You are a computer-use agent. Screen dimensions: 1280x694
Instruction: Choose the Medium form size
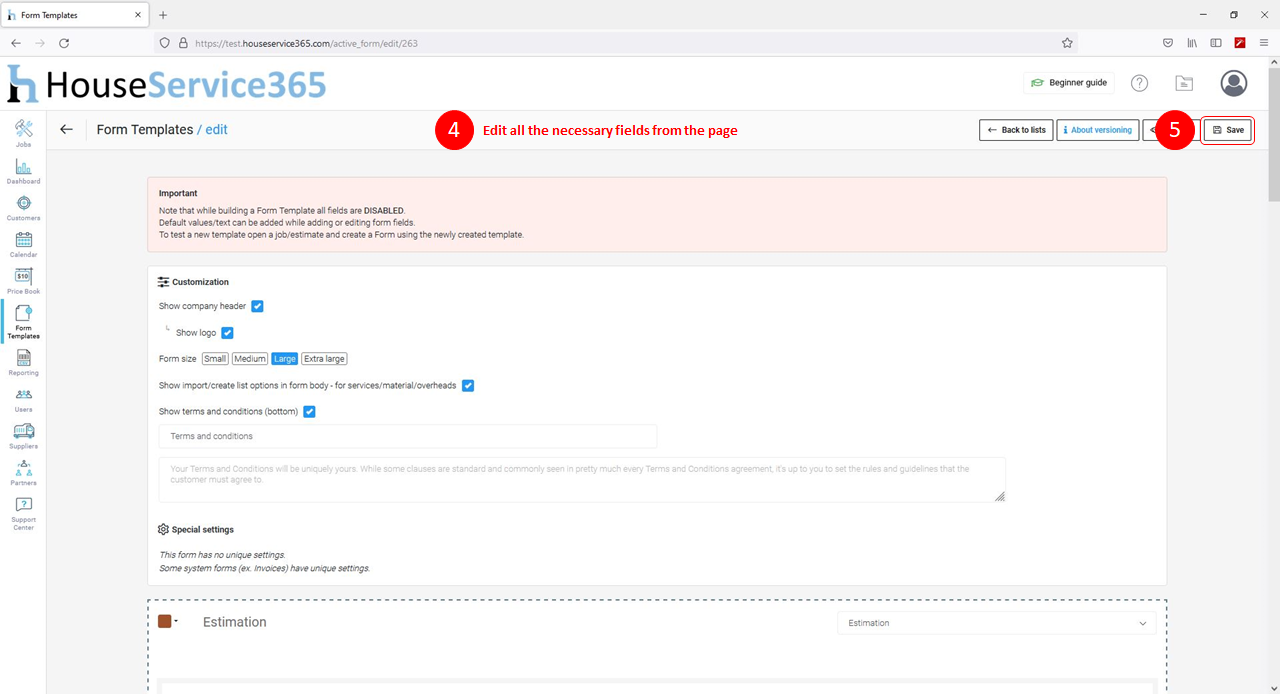(x=250, y=359)
